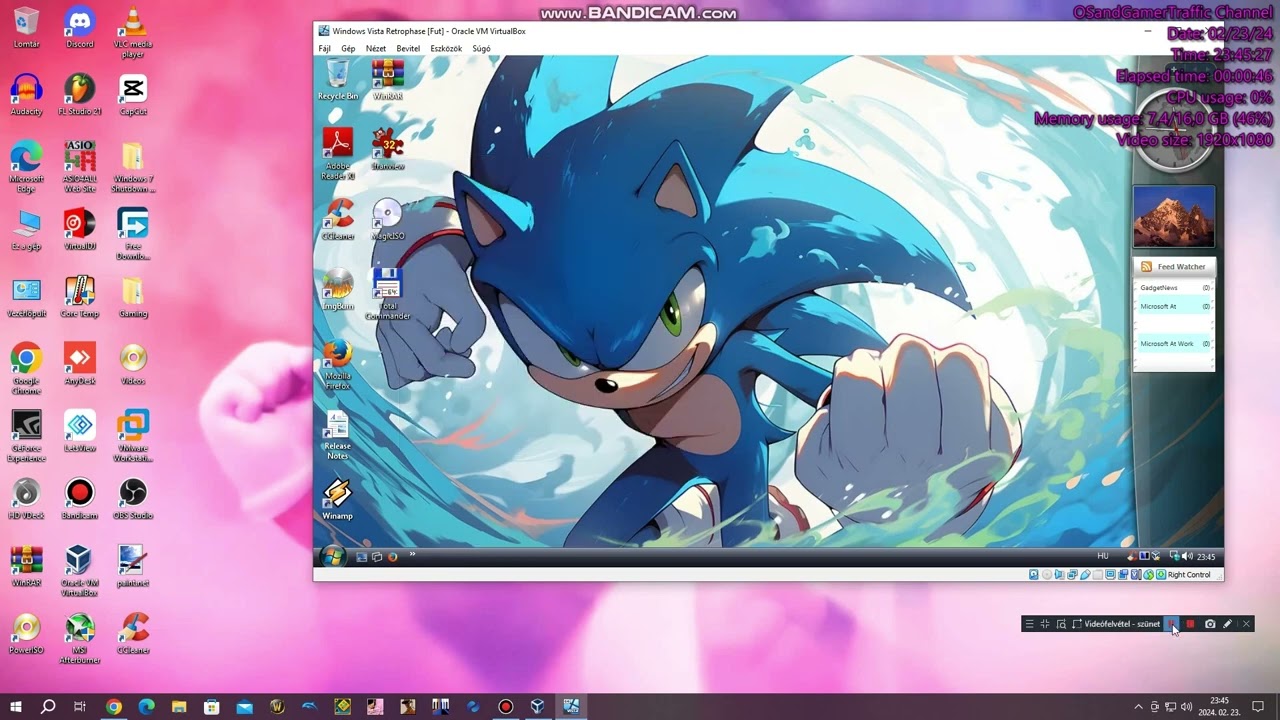Open Google Chrome from host taskbar
The image size is (1280, 720).
(113, 706)
